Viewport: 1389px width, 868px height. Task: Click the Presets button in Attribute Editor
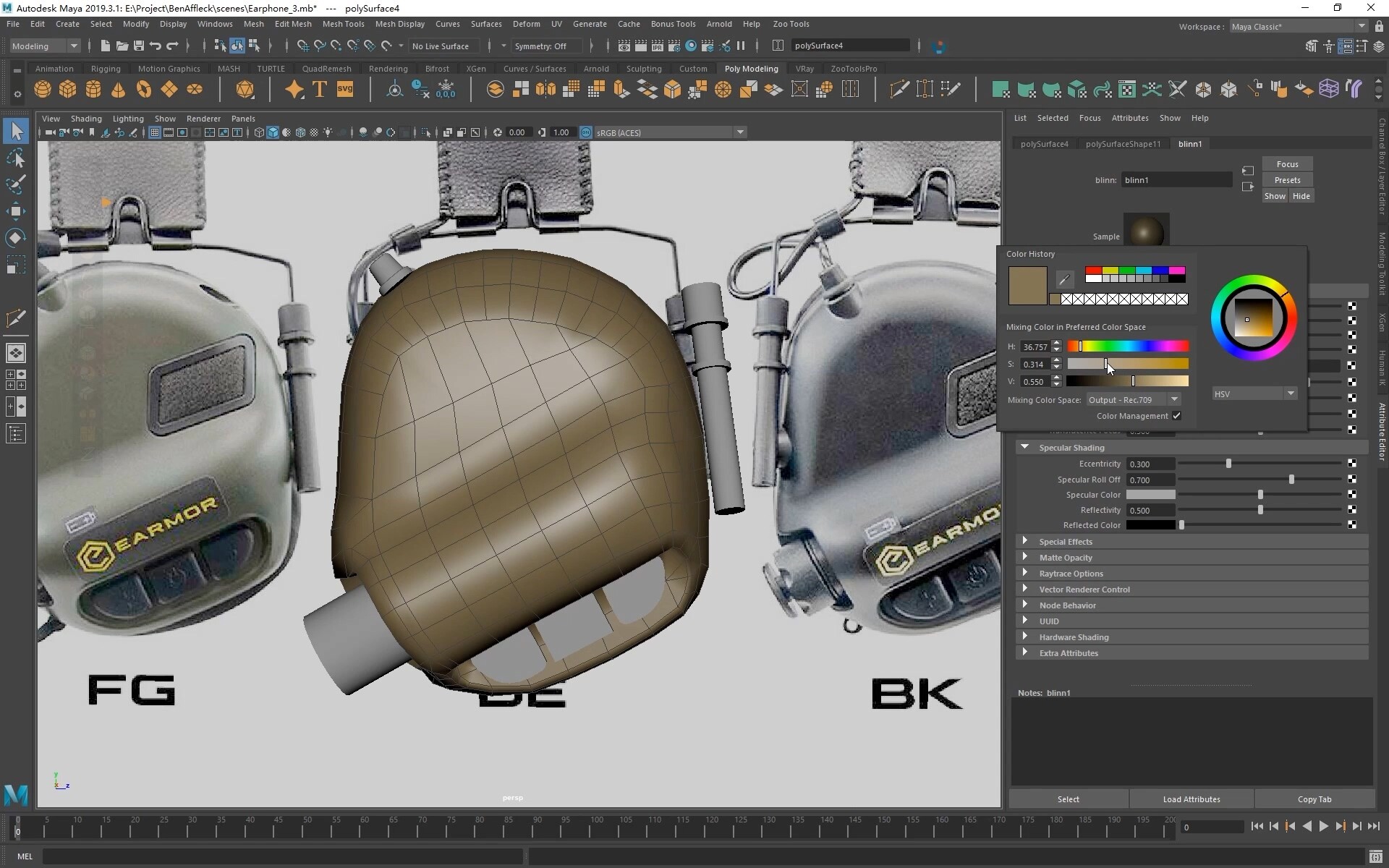[x=1288, y=179]
